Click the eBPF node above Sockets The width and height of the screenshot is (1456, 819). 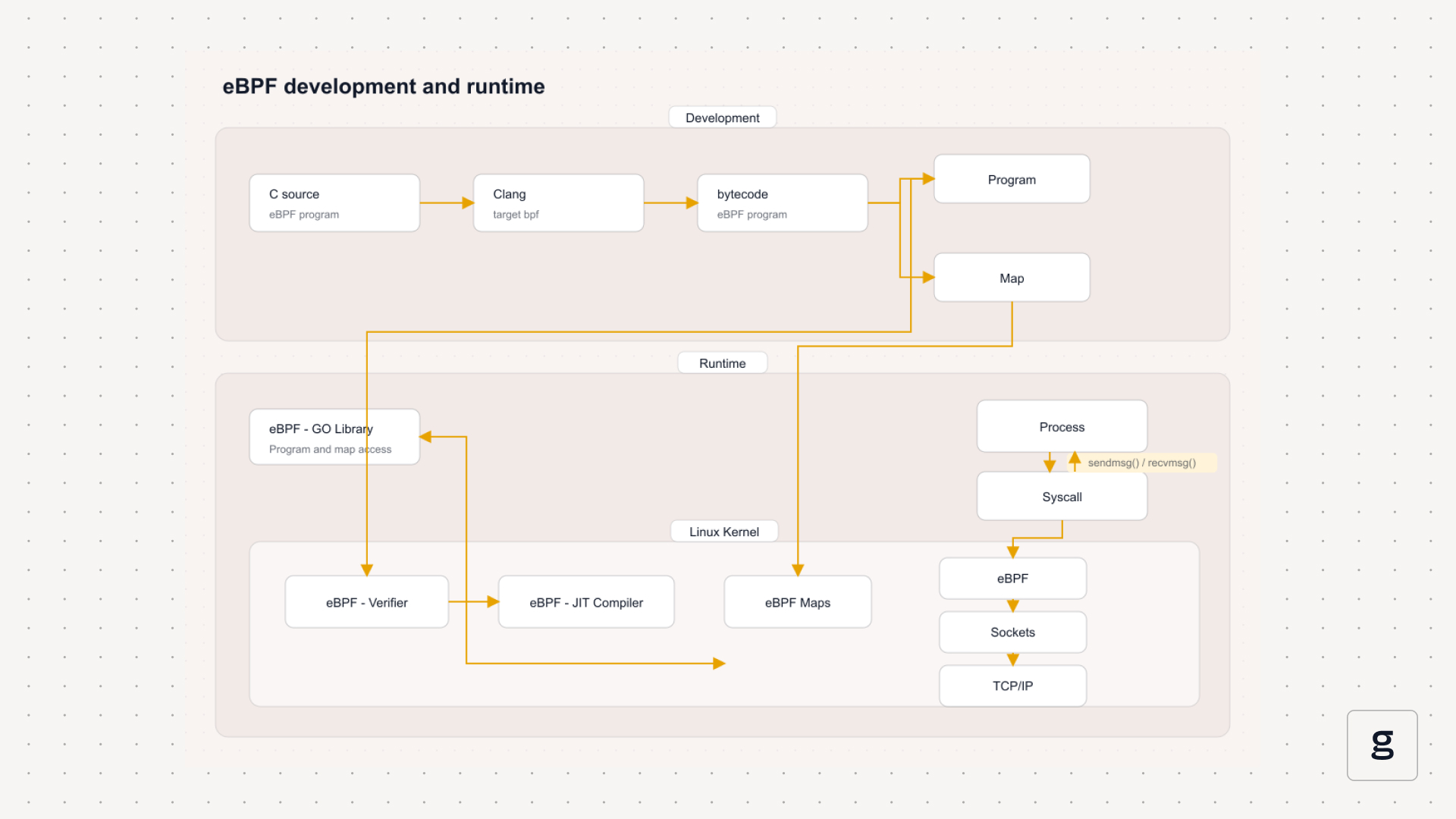[x=1012, y=579]
